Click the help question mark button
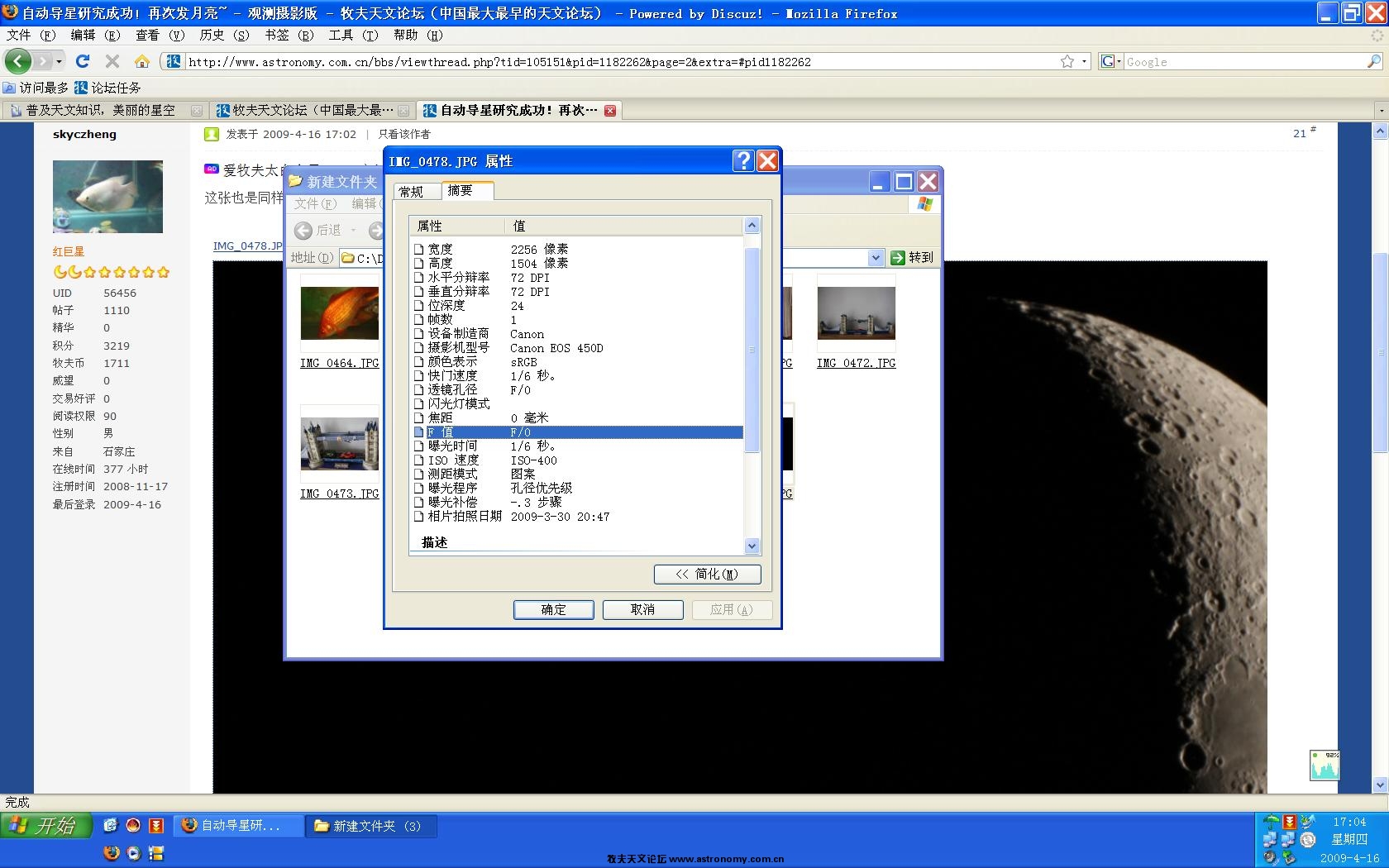Image resolution: width=1389 pixels, height=868 pixels. [x=743, y=160]
